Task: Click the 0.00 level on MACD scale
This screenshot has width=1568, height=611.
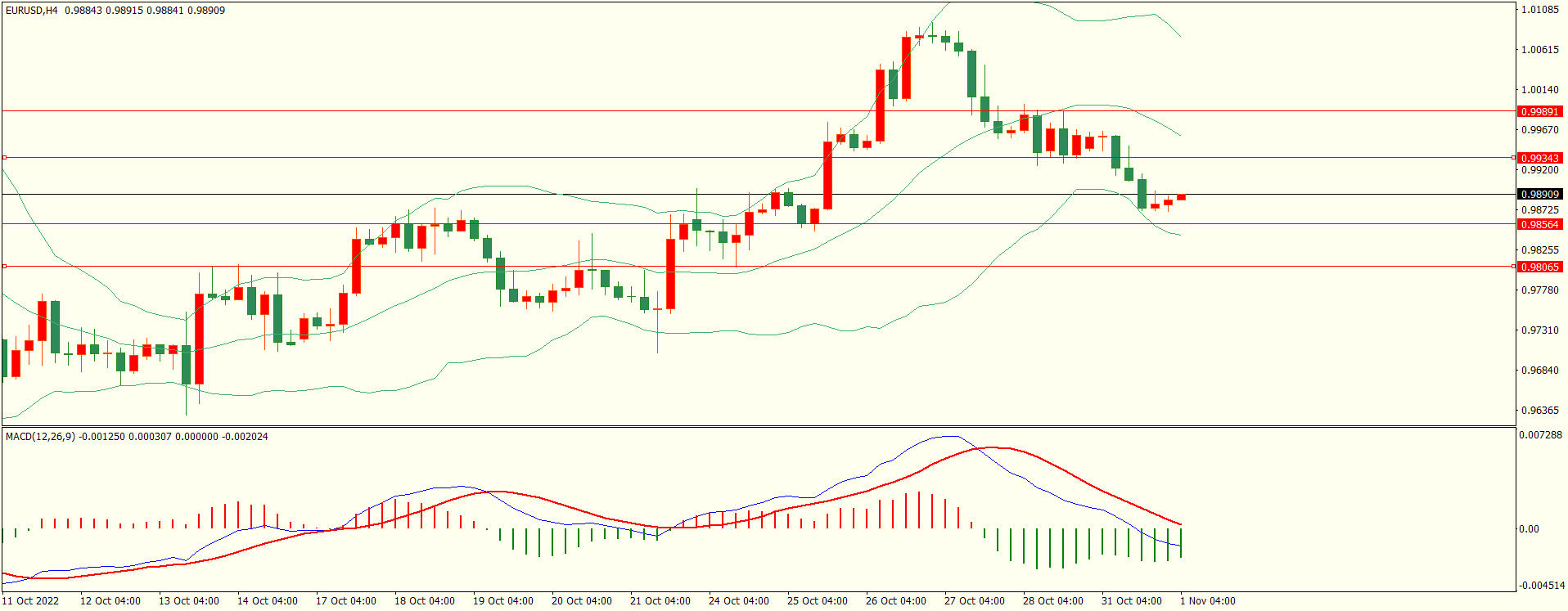Action: 1529,529
